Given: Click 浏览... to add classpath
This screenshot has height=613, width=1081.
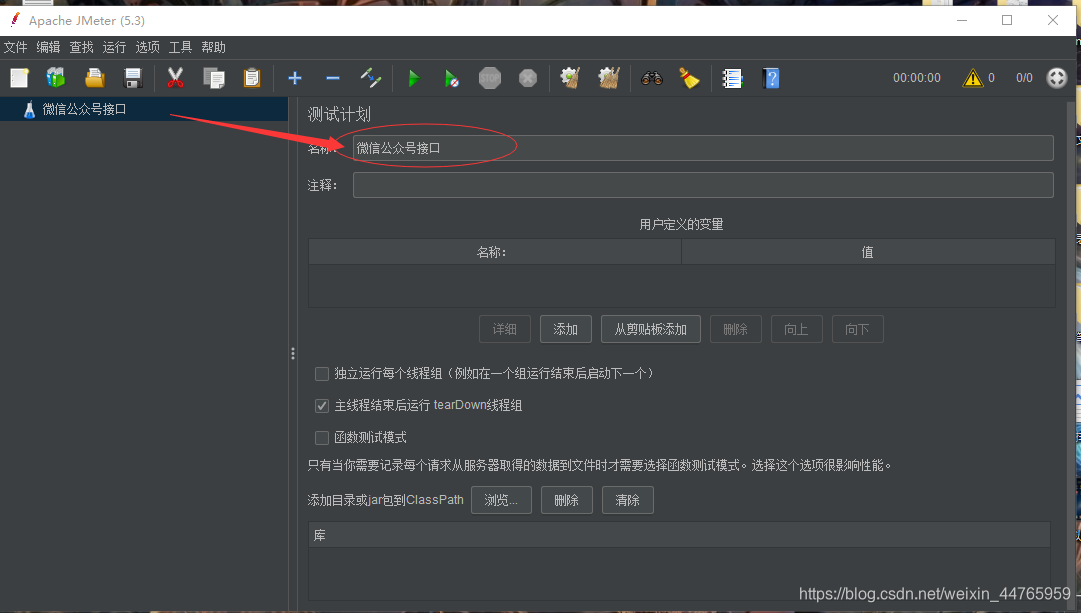Looking at the screenshot, I should tap(501, 500).
